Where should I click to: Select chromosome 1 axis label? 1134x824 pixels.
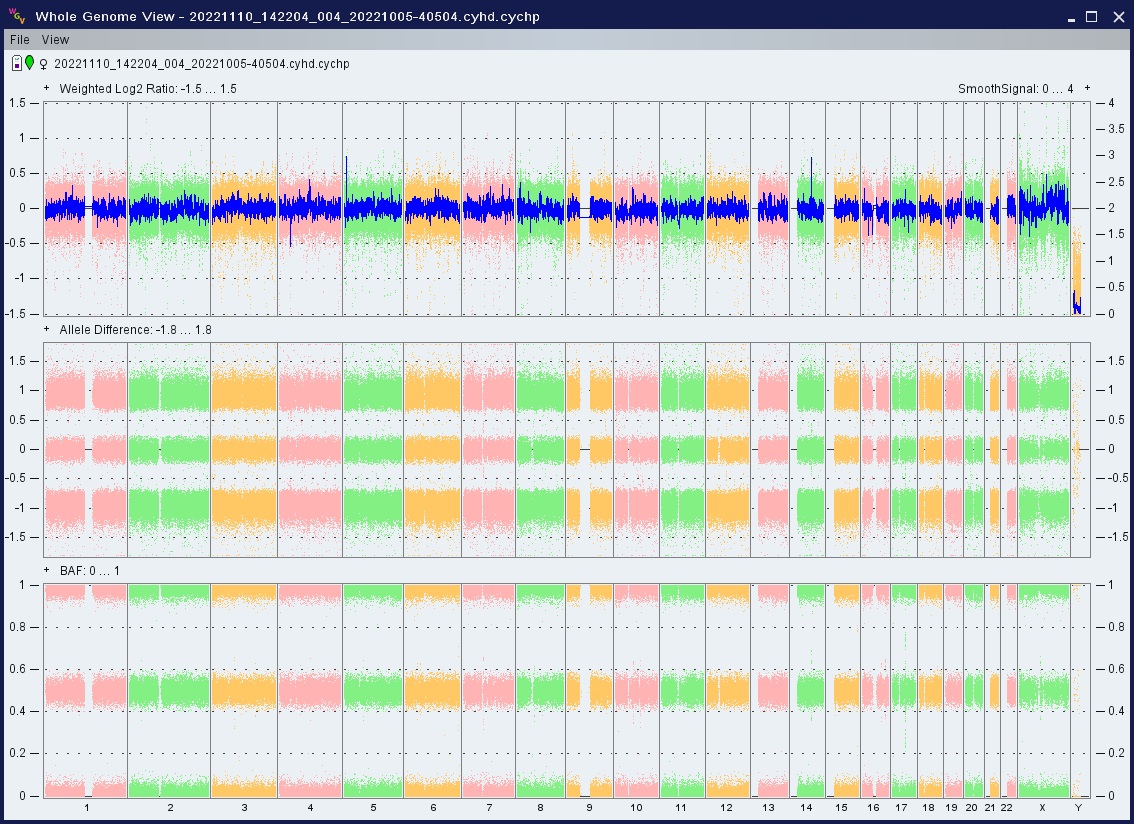pos(87,807)
